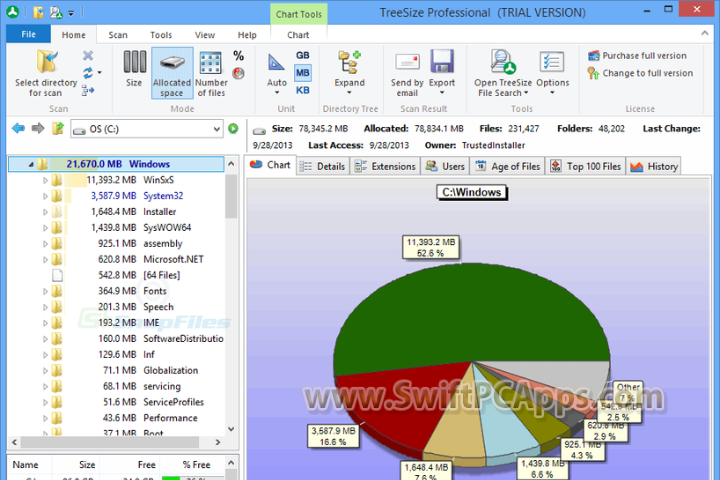
Task: Open the Age of Files tab
Action: coord(508,166)
